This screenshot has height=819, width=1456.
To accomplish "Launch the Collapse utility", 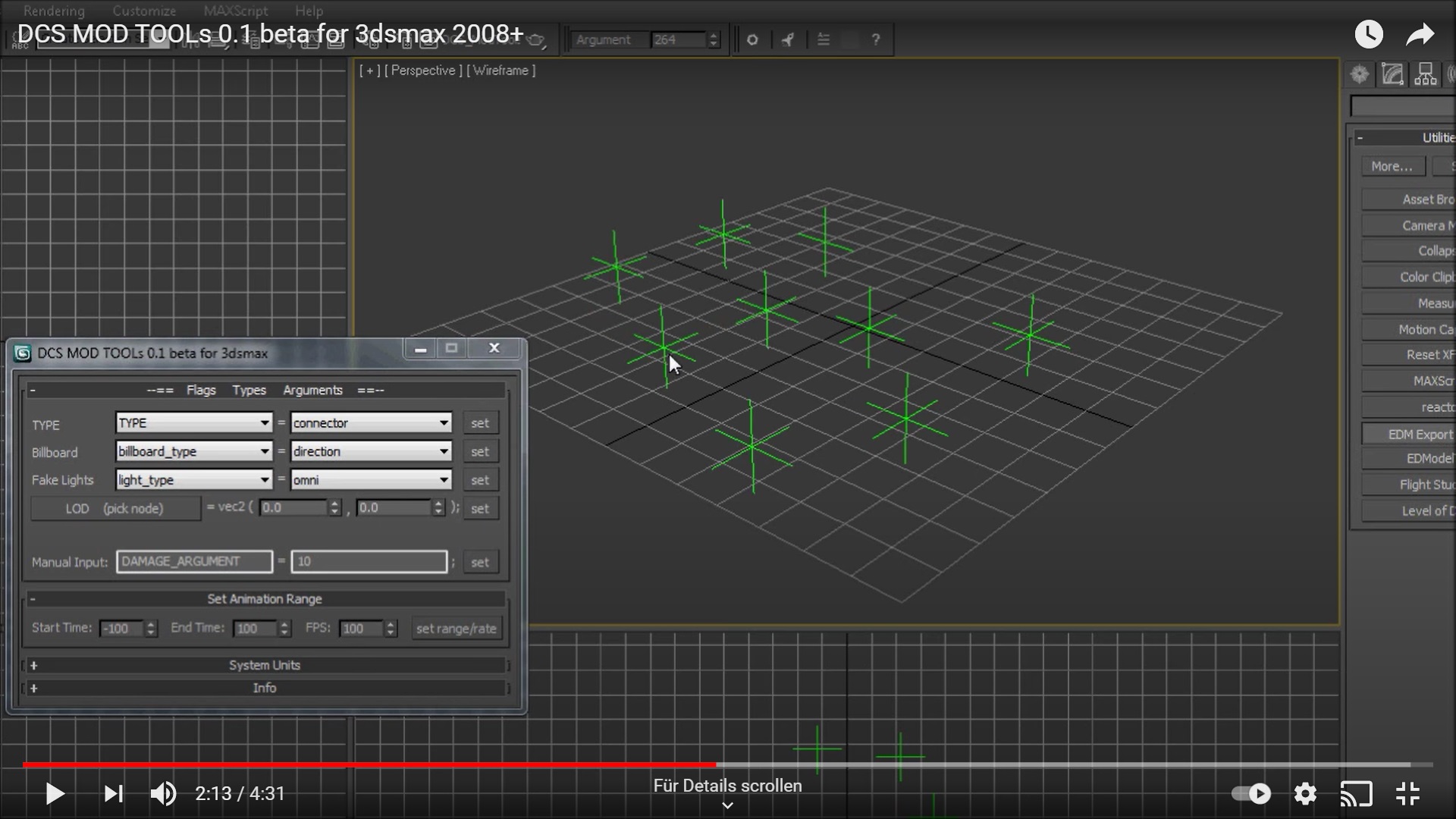I will (1409, 251).
